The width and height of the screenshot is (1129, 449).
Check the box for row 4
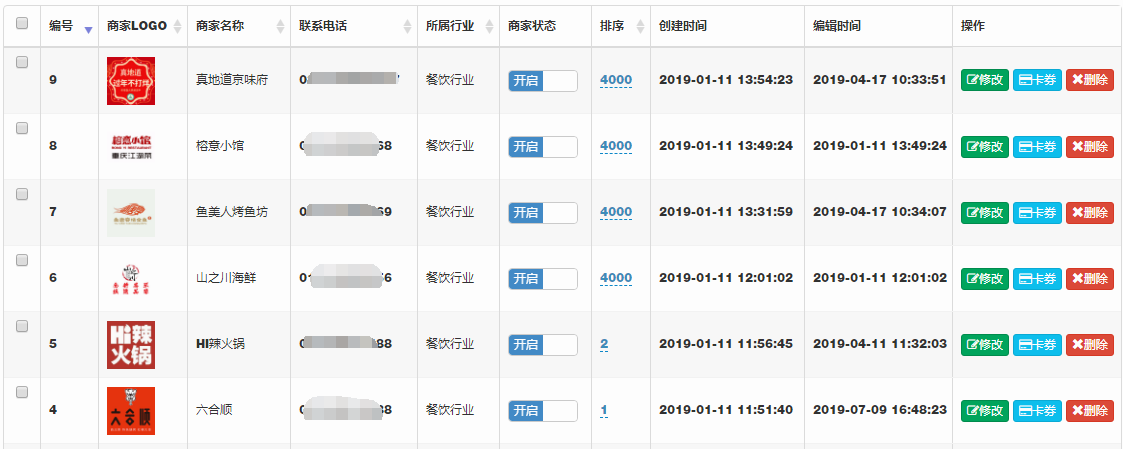coord(22,392)
